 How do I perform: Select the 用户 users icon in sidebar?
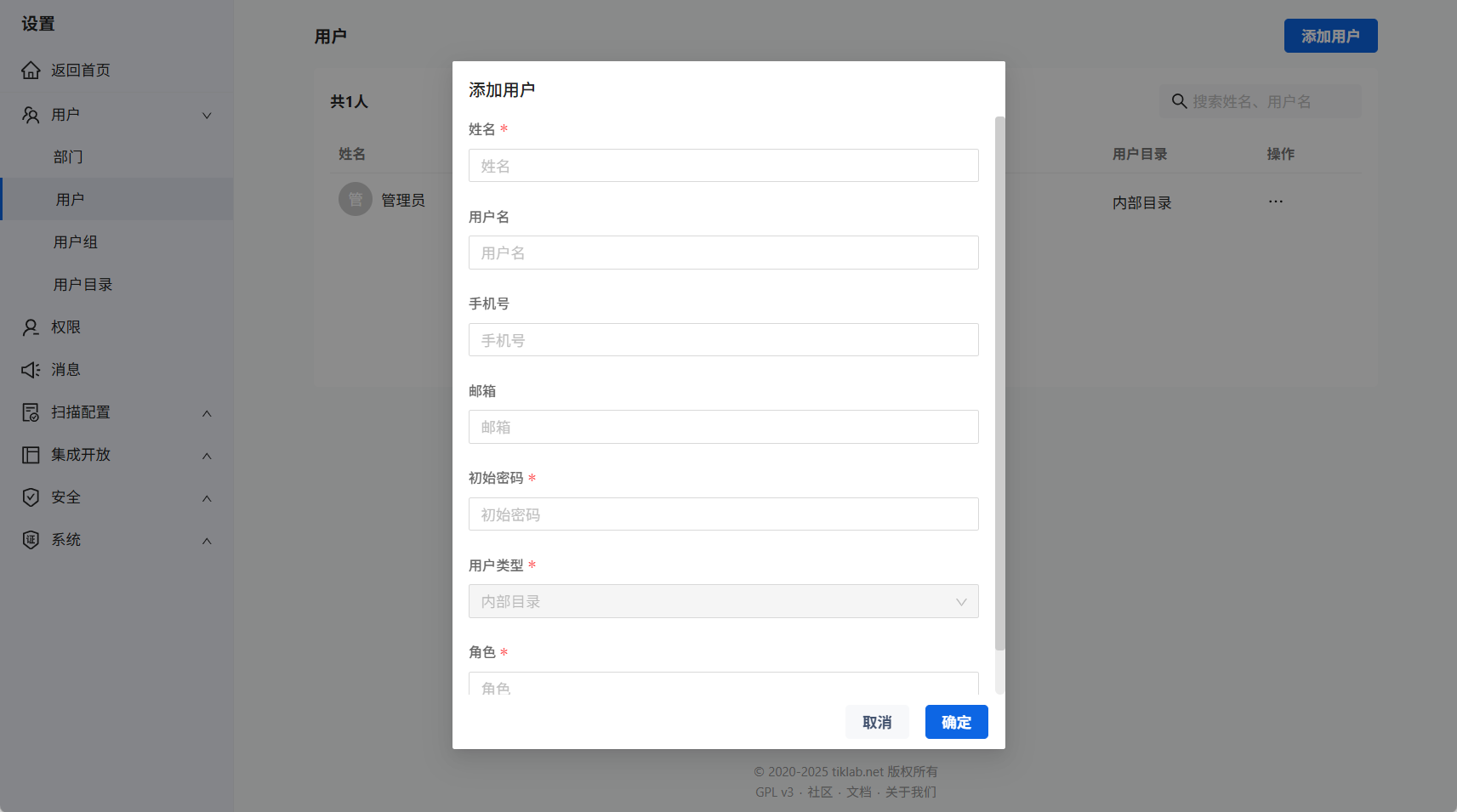pyautogui.click(x=31, y=114)
